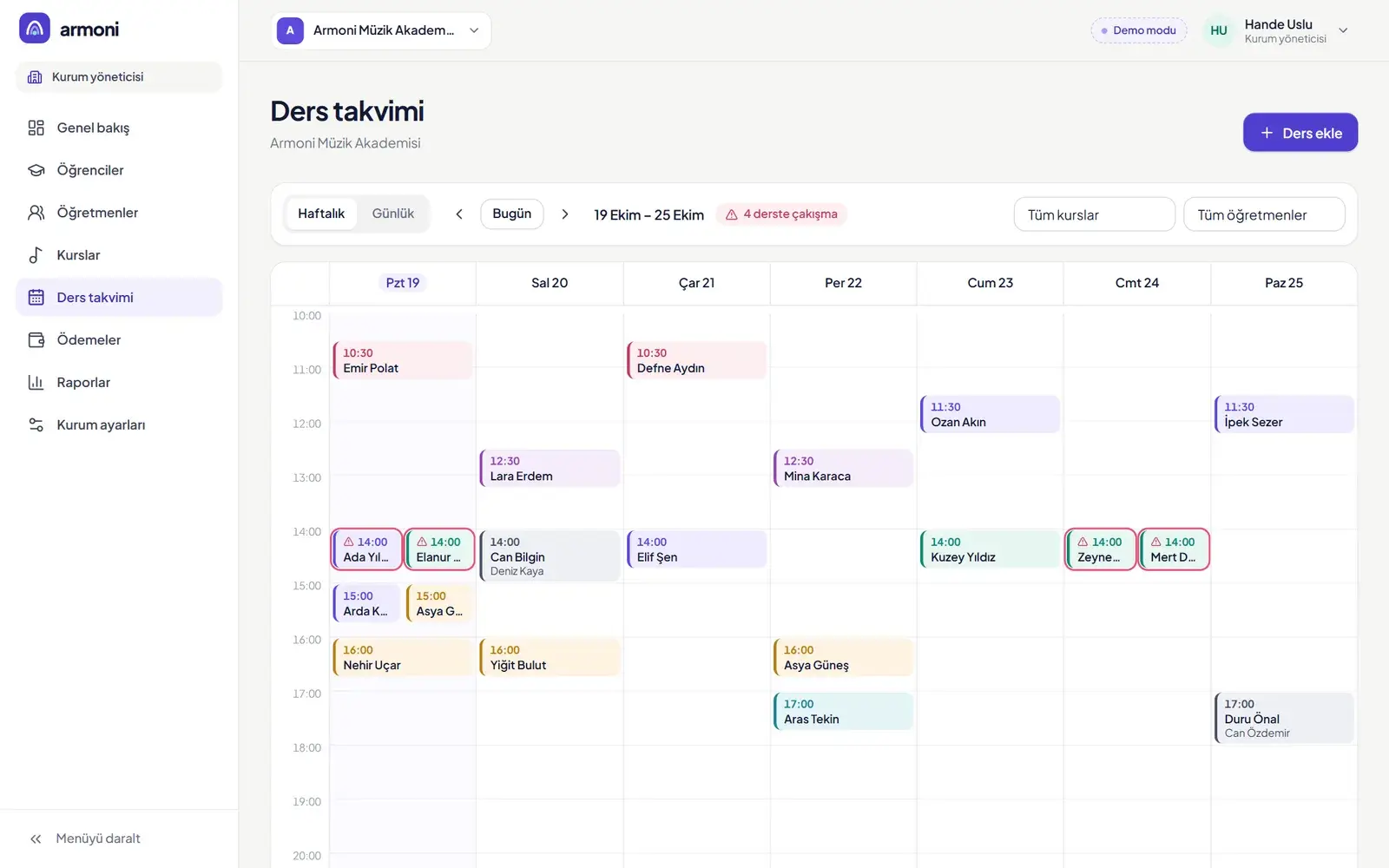This screenshot has height=868, width=1389.
Task: Click the Raporlar chart icon
Action: [x=36, y=383]
